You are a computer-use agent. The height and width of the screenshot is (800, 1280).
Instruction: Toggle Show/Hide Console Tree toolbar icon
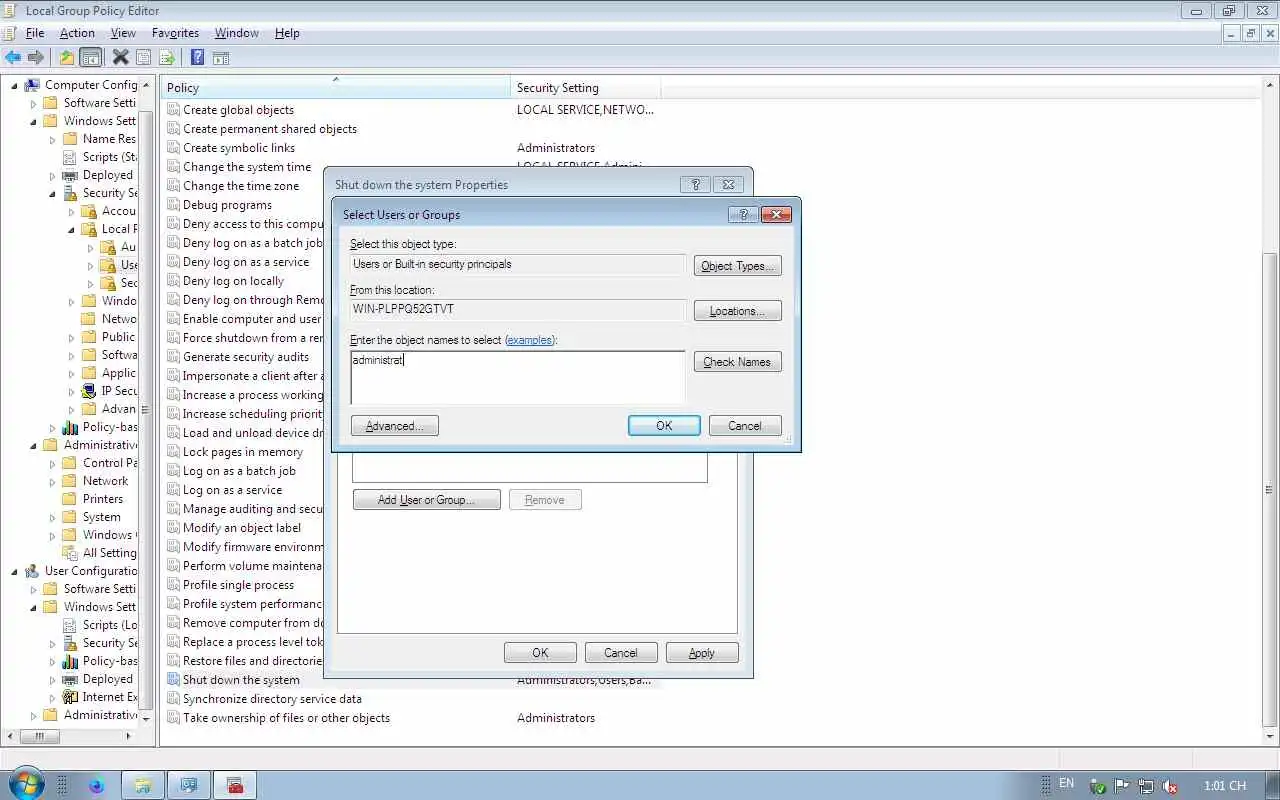[91, 58]
